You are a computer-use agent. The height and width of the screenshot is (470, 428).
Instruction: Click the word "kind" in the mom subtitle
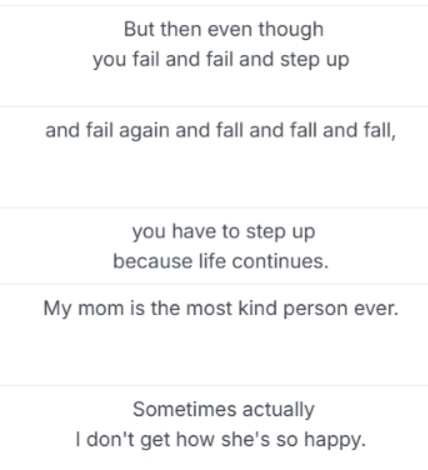click(x=257, y=308)
